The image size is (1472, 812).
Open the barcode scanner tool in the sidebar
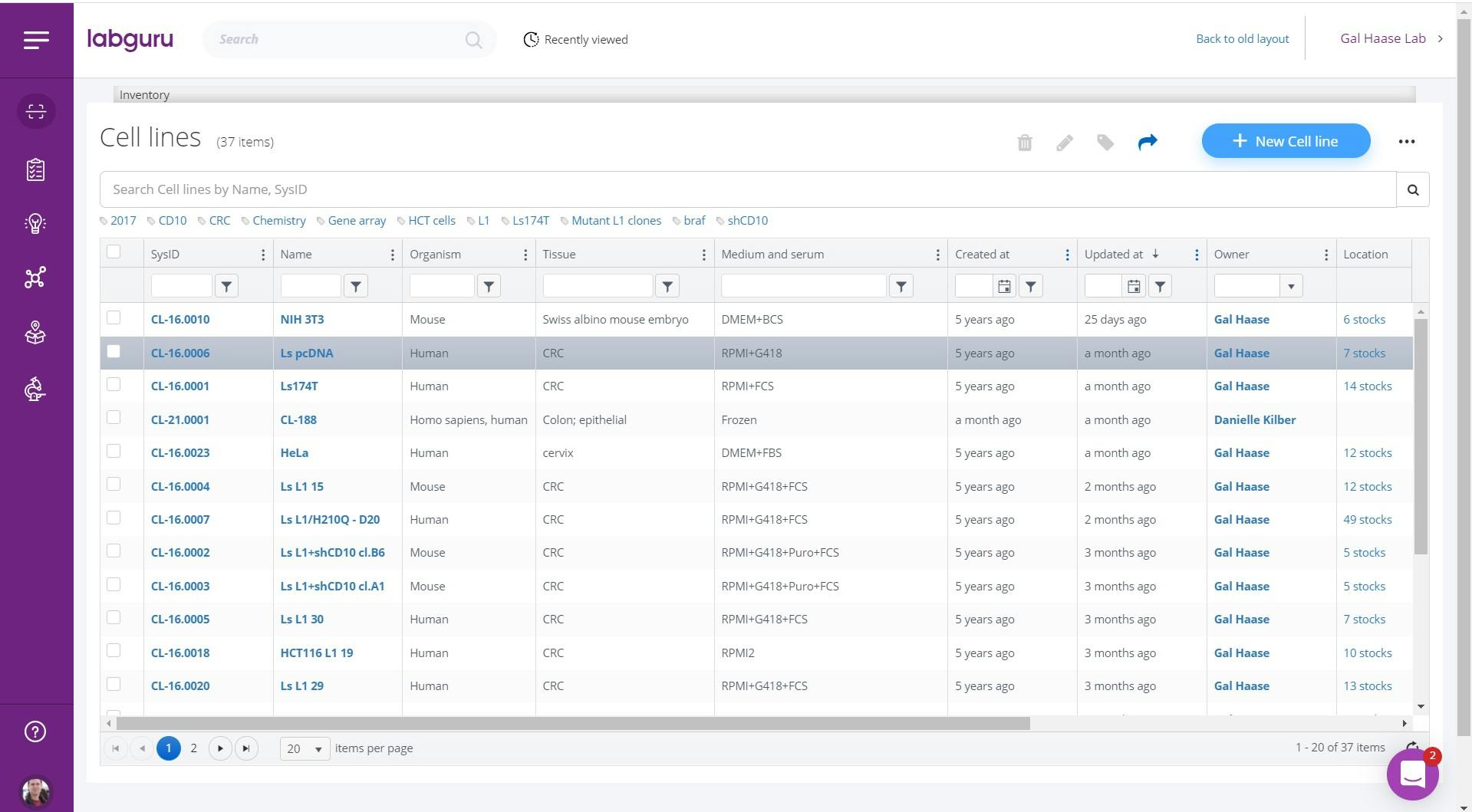tap(36, 111)
